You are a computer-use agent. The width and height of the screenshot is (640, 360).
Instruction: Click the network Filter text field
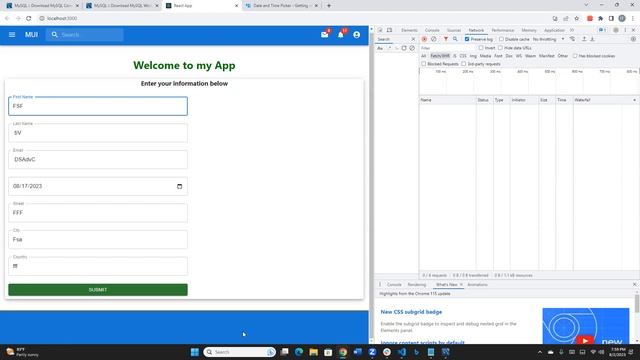448,48
